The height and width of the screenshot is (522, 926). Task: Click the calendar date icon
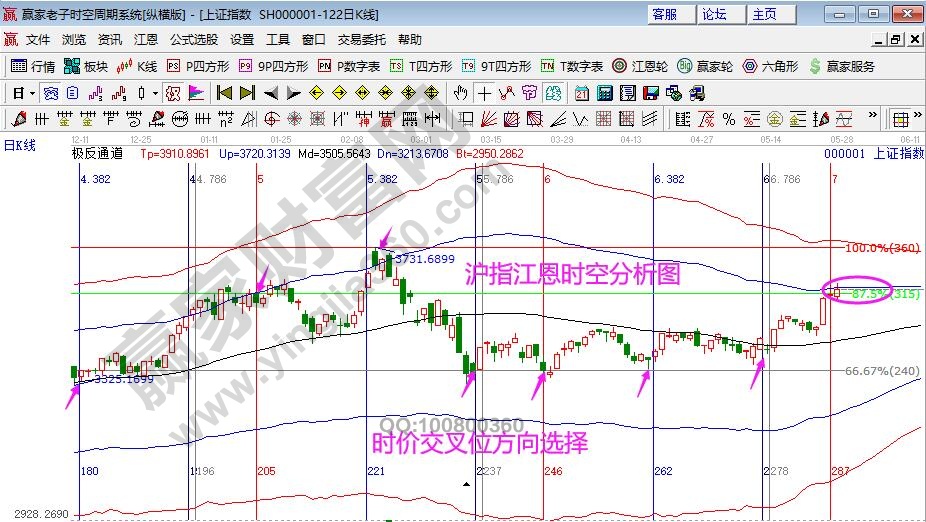tap(581, 93)
